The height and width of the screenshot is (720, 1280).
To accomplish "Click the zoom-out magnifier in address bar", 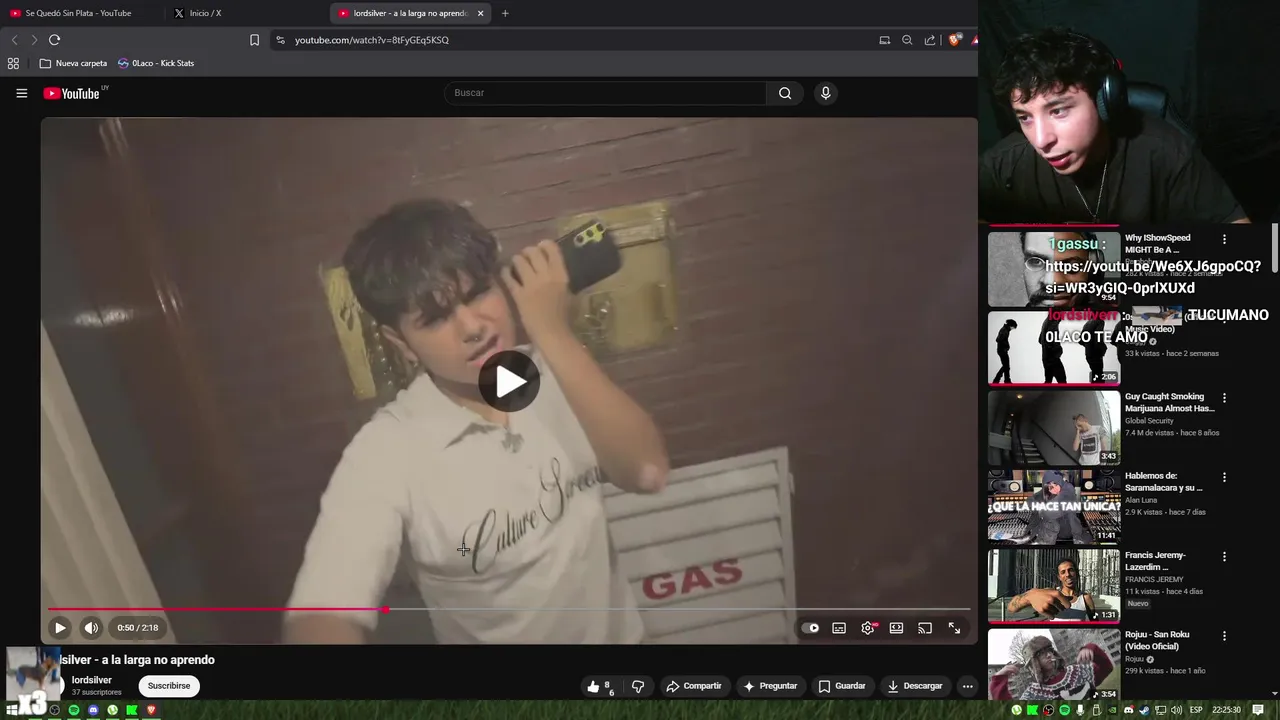I will point(907,40).
